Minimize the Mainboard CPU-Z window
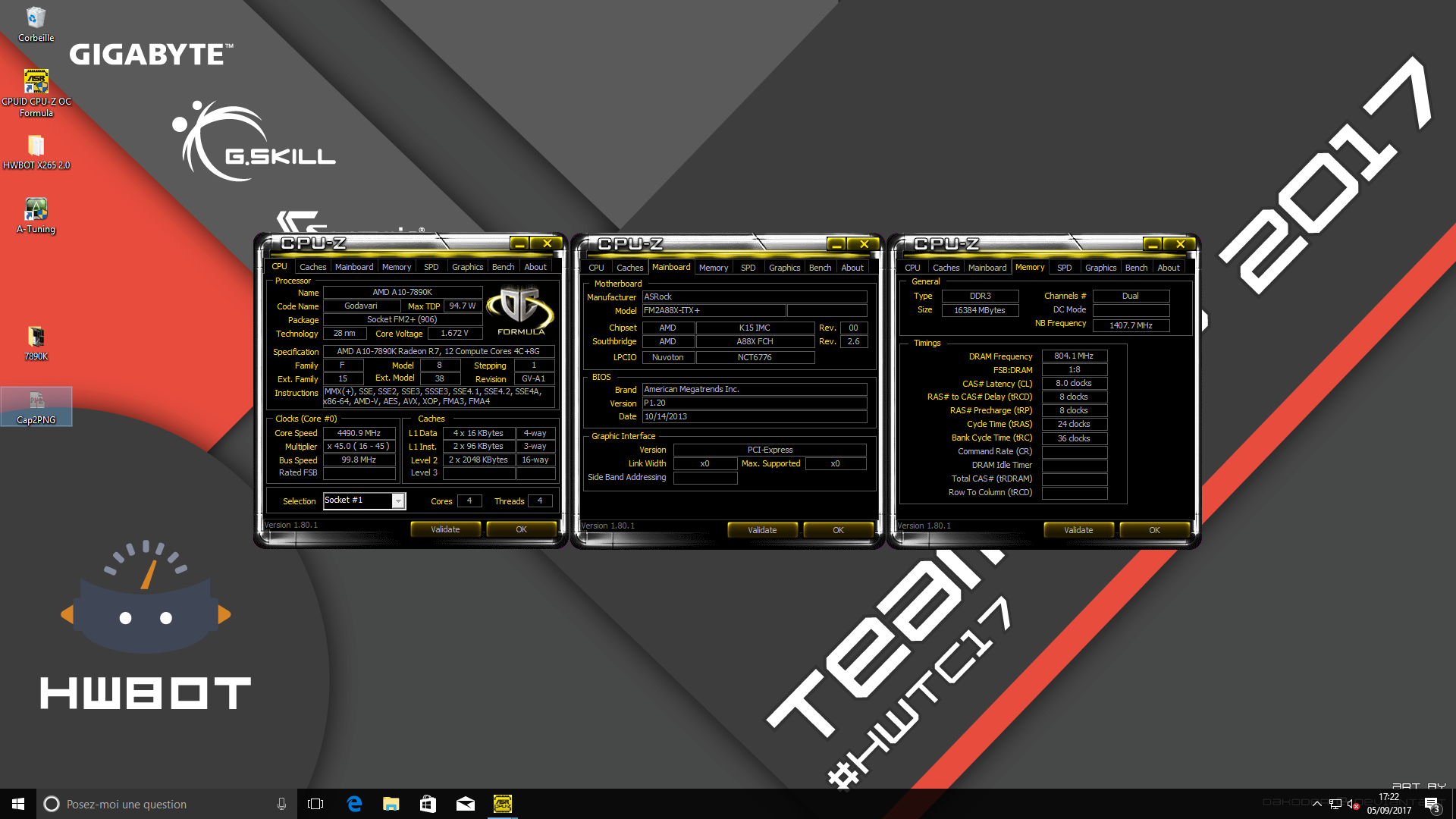This screenshot has height=819, width=1456. (x=836, y=244)
